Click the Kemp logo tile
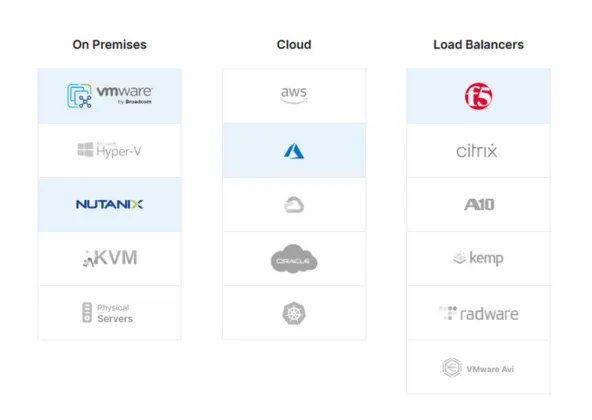The height and width of the screenshot is (420, 592). 478,258
